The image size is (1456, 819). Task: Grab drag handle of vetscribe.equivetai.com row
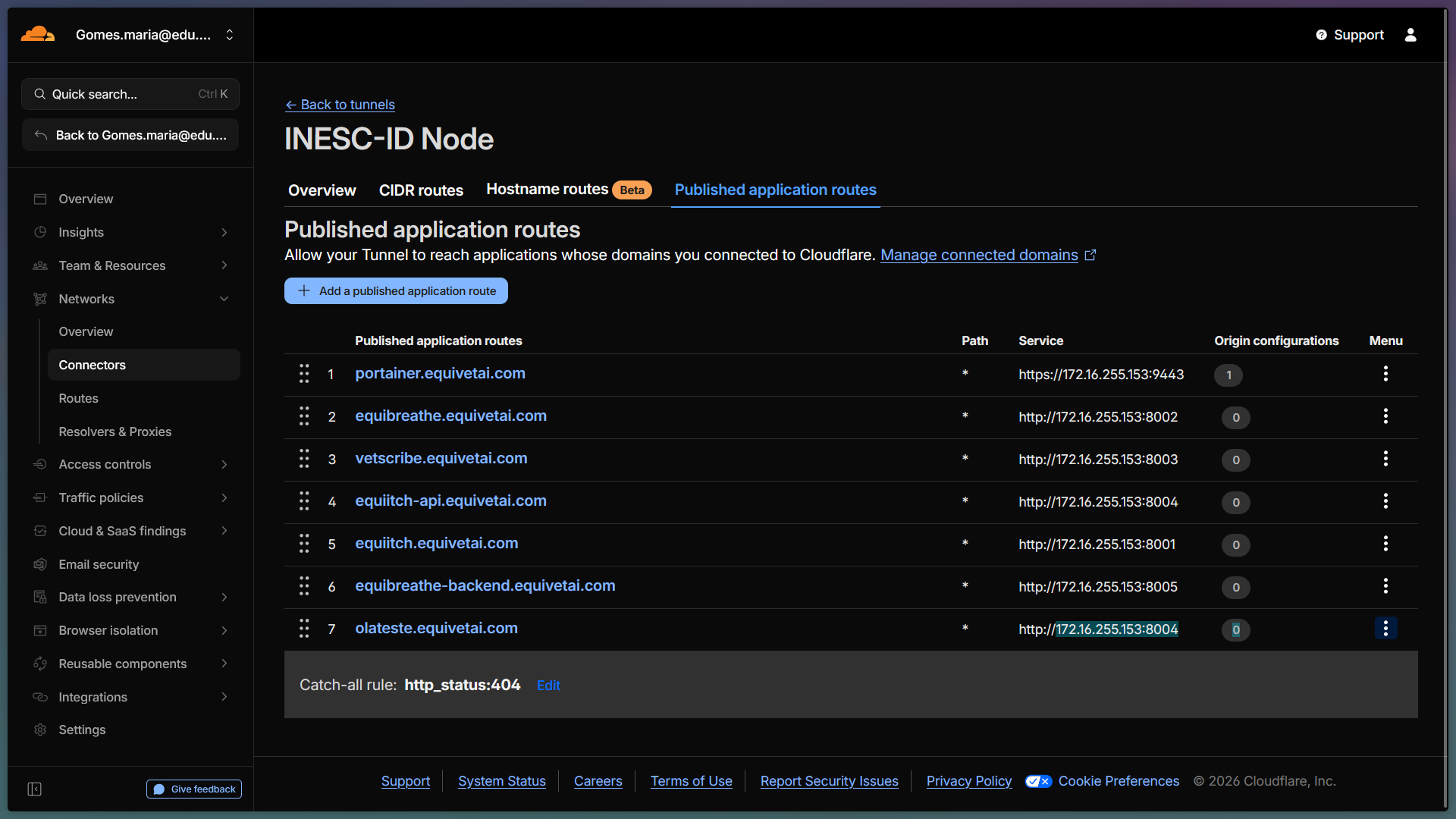coord(304,459)
